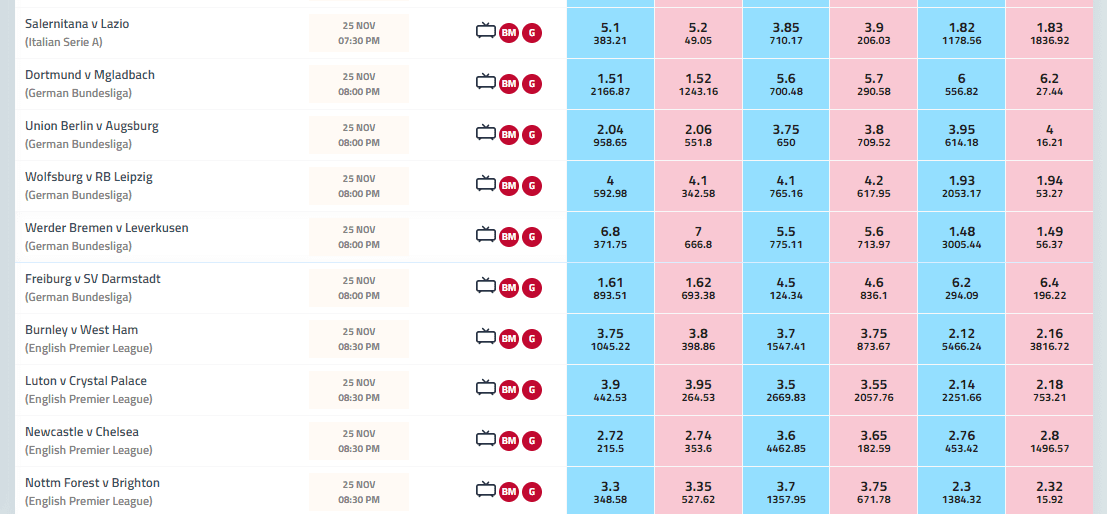Select back odds 5.1 for Salernitana v Lazio
1107x514 pixels.
point(609,33)
